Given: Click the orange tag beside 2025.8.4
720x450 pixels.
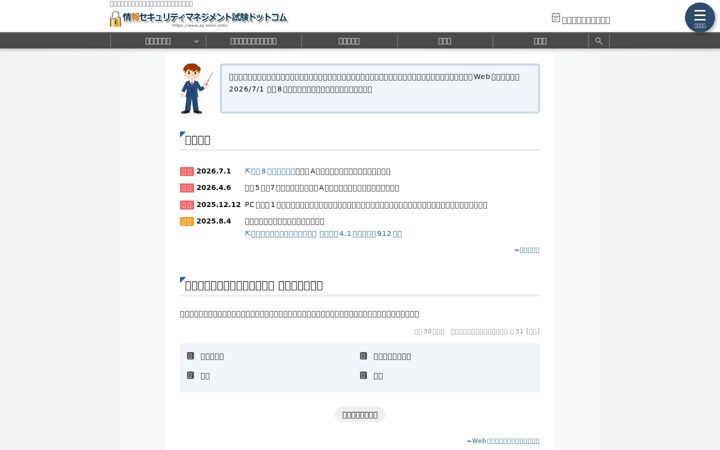Looking at the screenshot, I should (x=187, y=221).
